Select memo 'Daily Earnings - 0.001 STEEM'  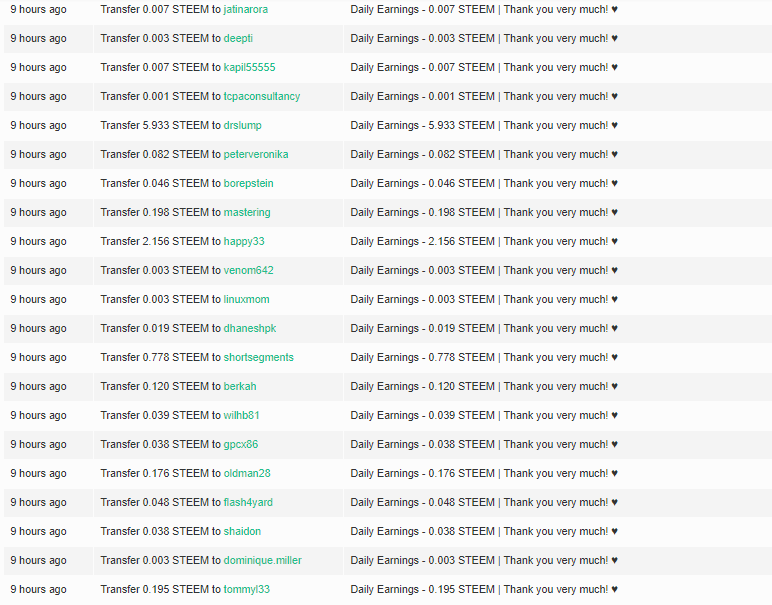422,96
